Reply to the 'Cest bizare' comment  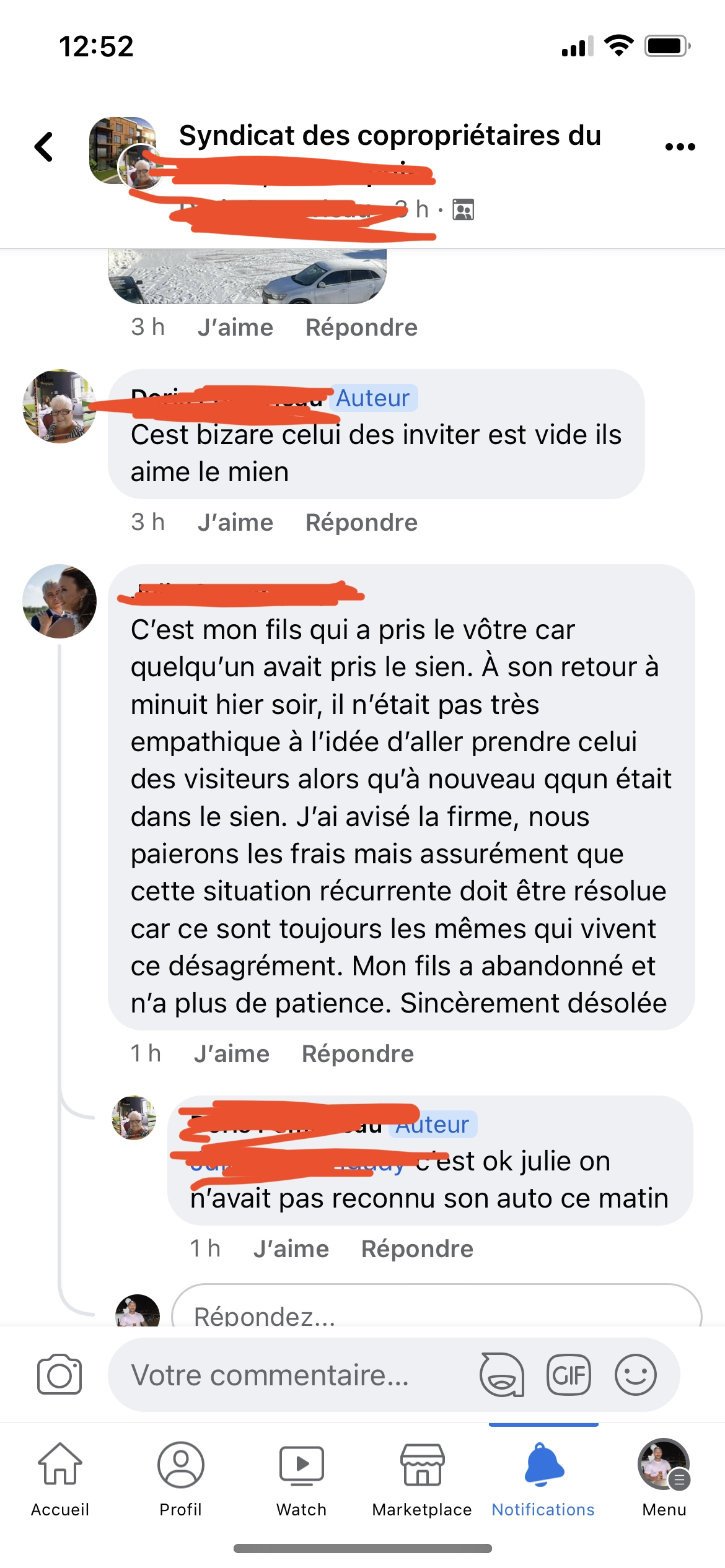point(361,522)
